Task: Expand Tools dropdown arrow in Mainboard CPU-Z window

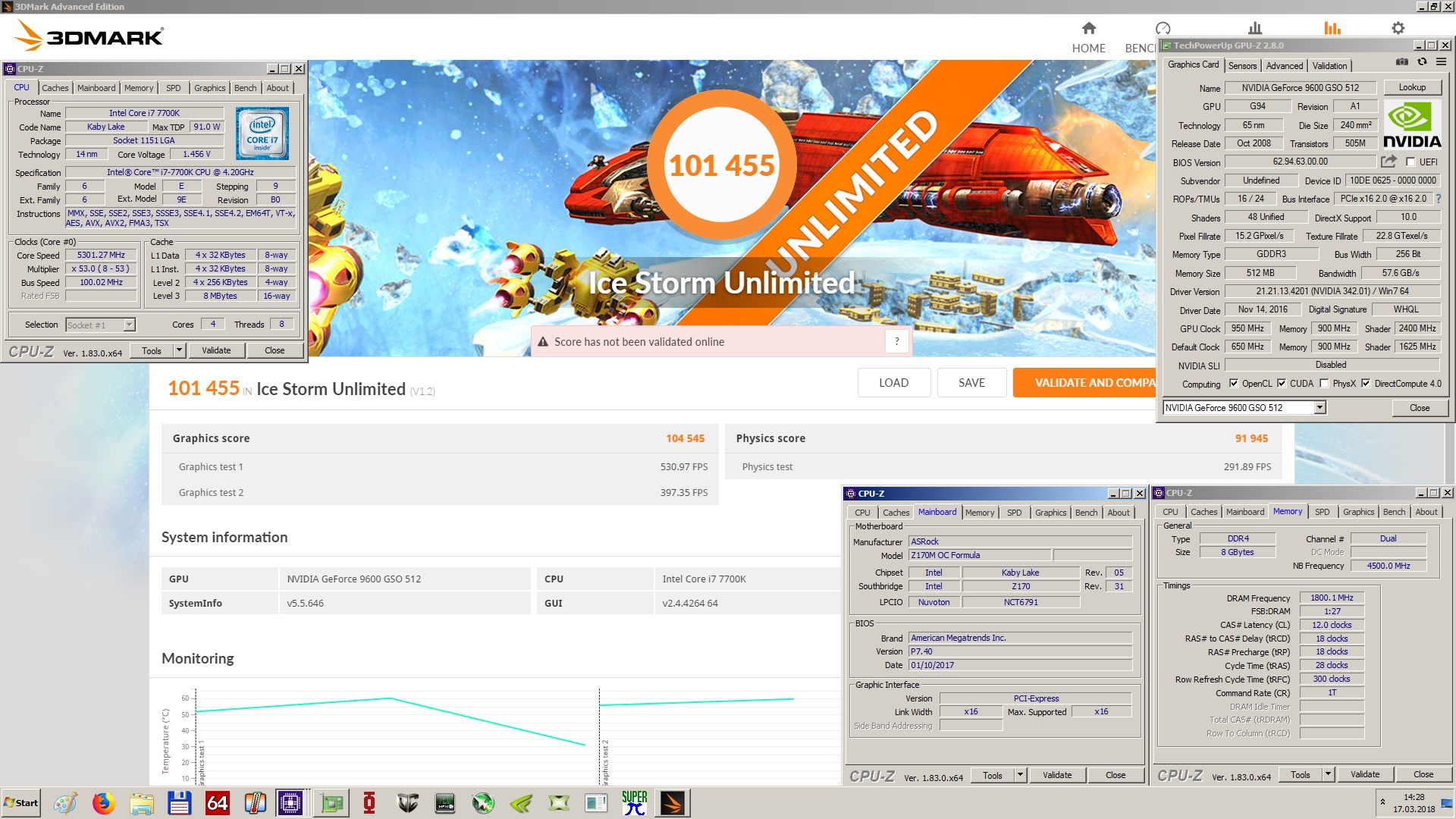Action: tap(1020, 775)
